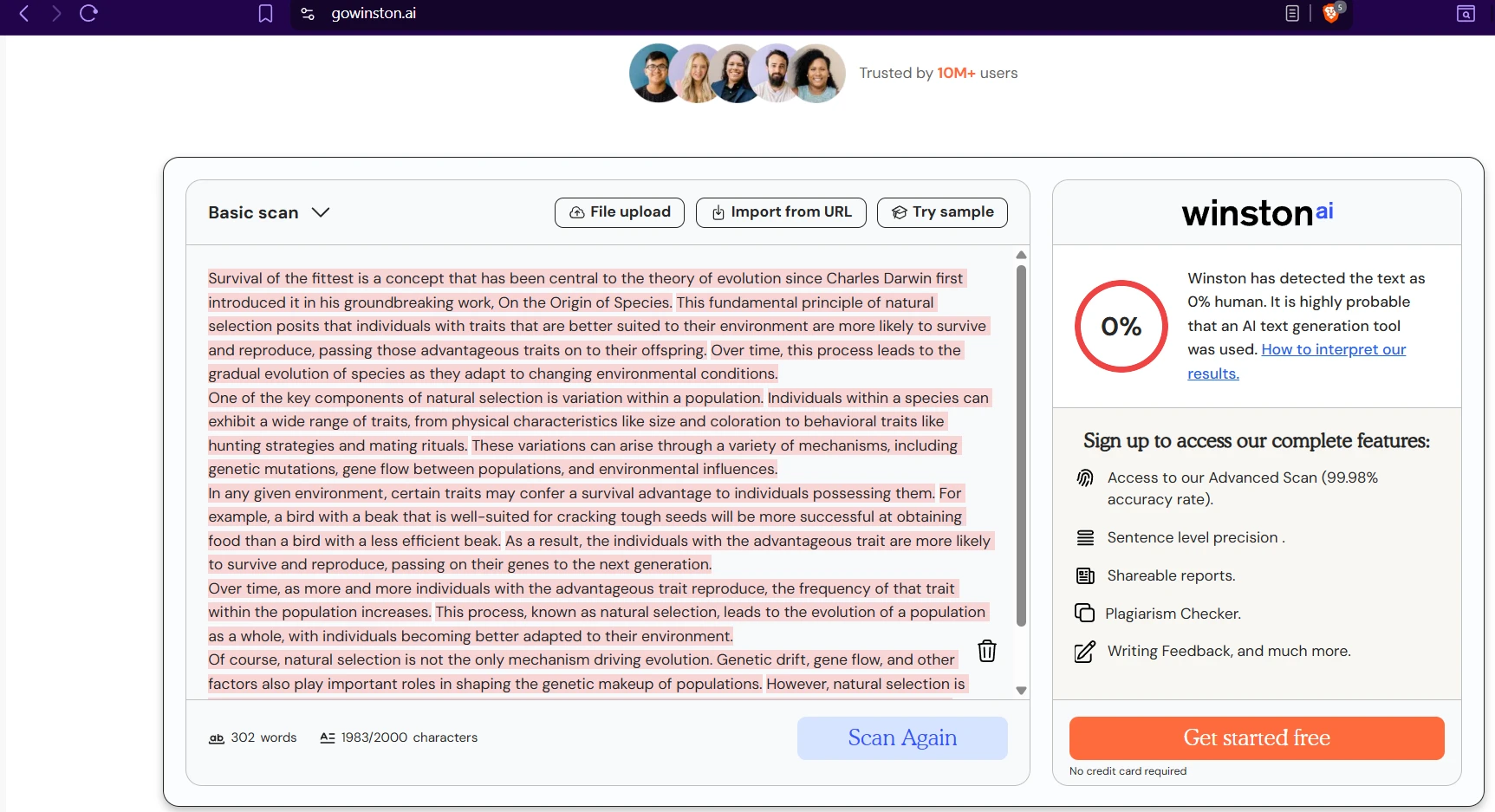Click the text area scroll up arrow

pyautogui.click(x=1021, y=255)
